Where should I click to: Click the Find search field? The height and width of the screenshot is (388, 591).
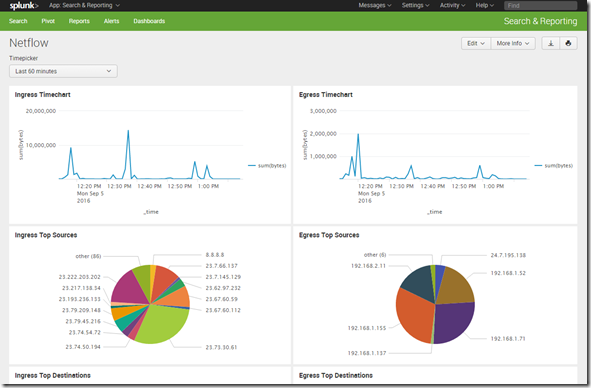(x=540, y=5)
